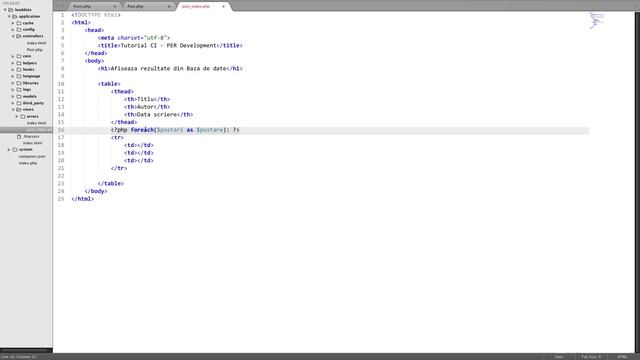This screenshot has height=360, width=640.
Task: Collapse the controllers folder arrow
Action: pyautogui.click(x=13, y=36)
